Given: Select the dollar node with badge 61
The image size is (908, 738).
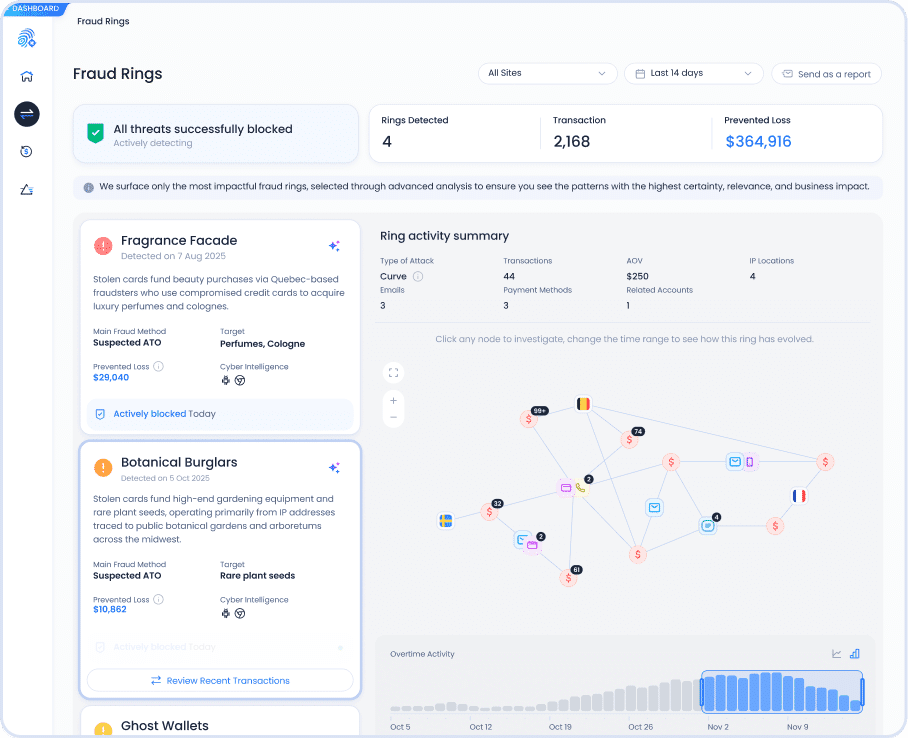Looking at the screenshot, I should [x=568, y=578].
